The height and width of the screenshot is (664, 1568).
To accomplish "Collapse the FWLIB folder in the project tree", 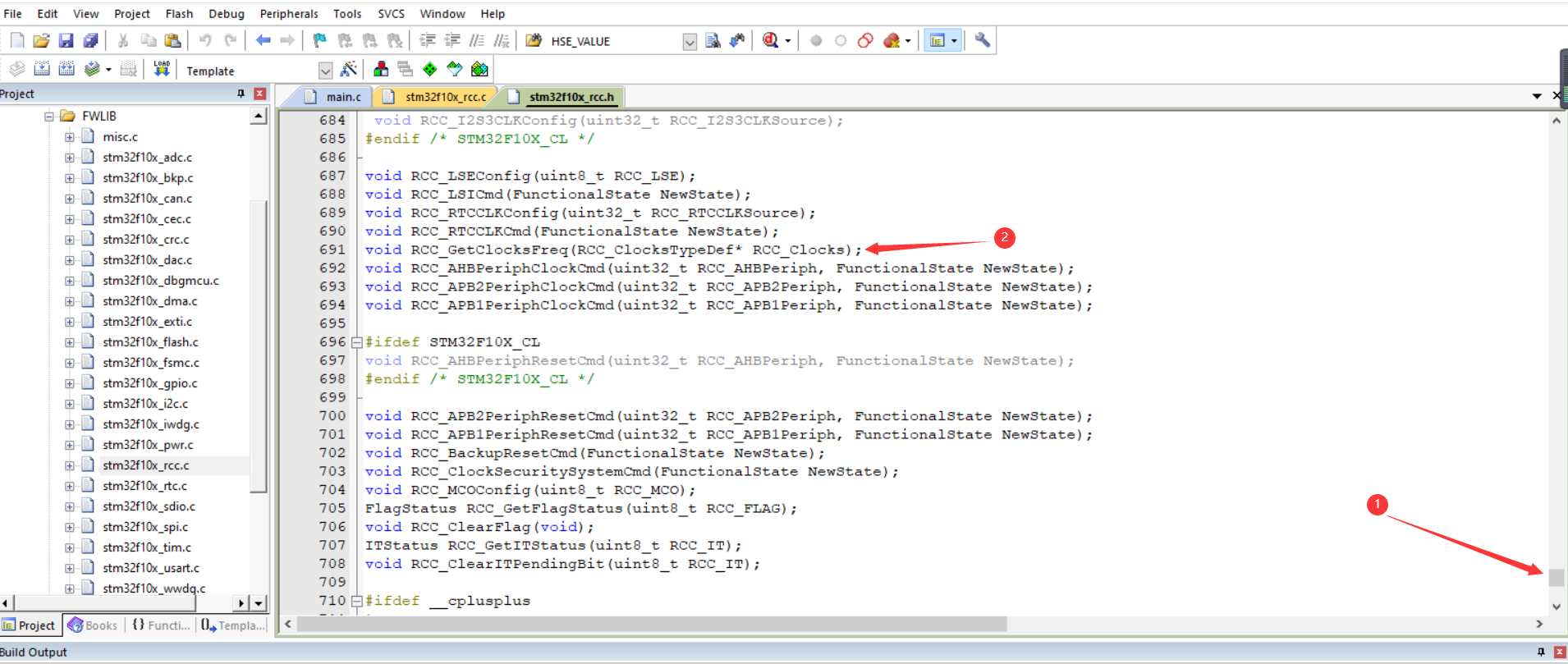I will 49,117.
